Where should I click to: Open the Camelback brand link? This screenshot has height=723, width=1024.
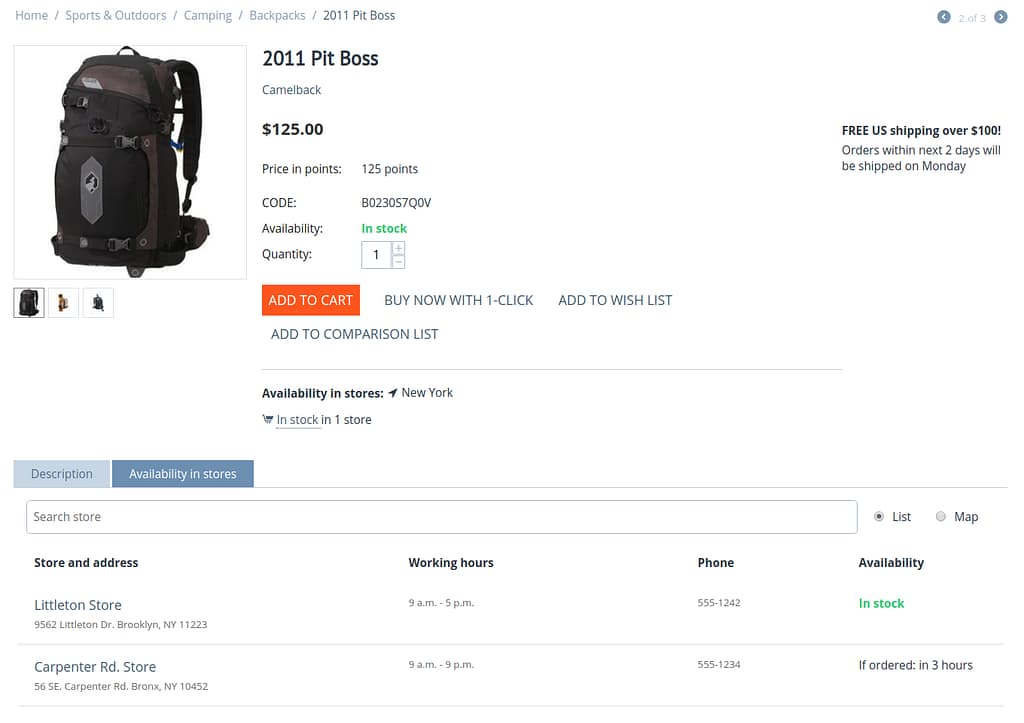point(291,89)
